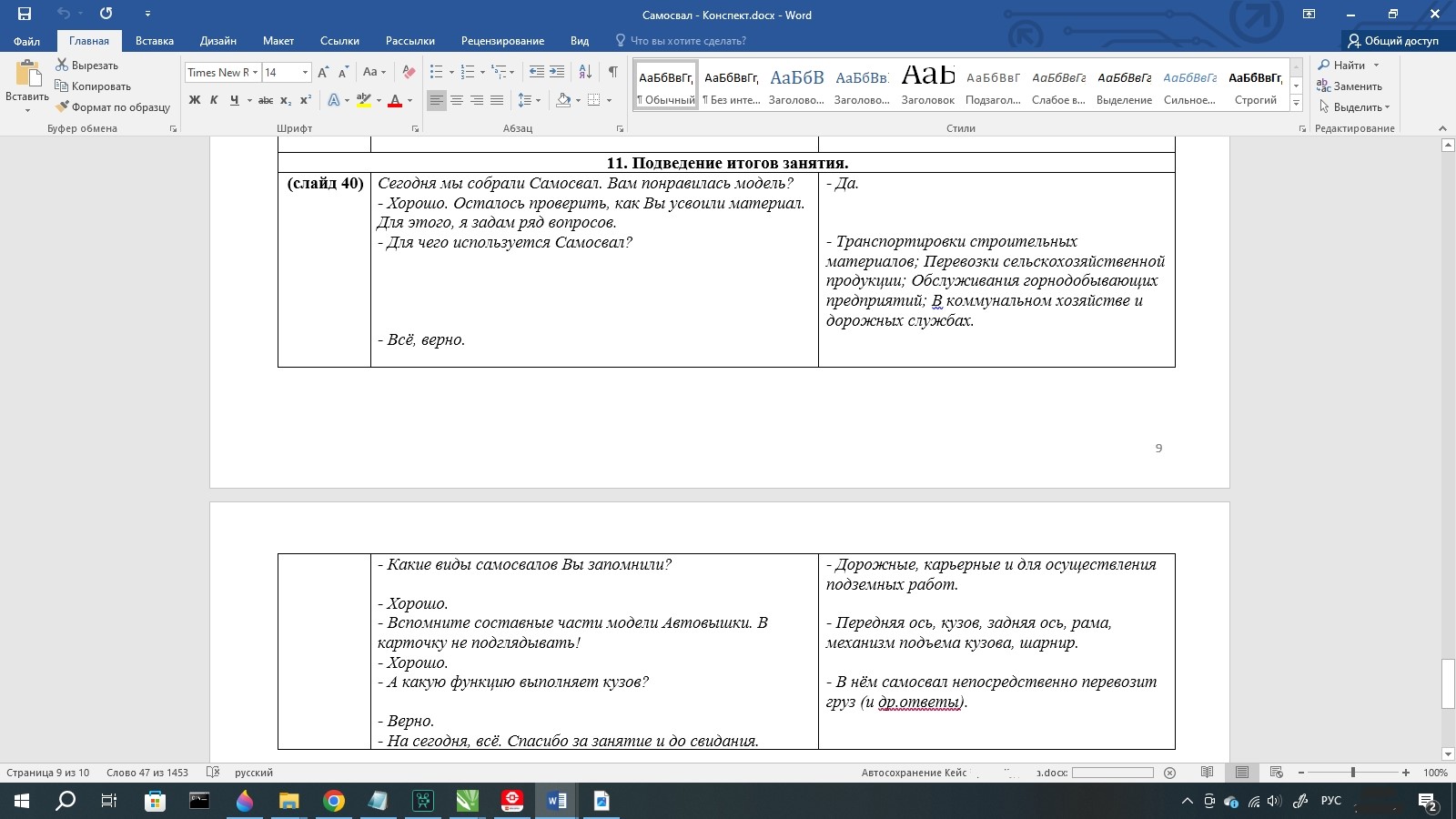Viewport: 1456px width, 819px height.
Task: Click the Increase Indent icon
Action: click(557, 72)
